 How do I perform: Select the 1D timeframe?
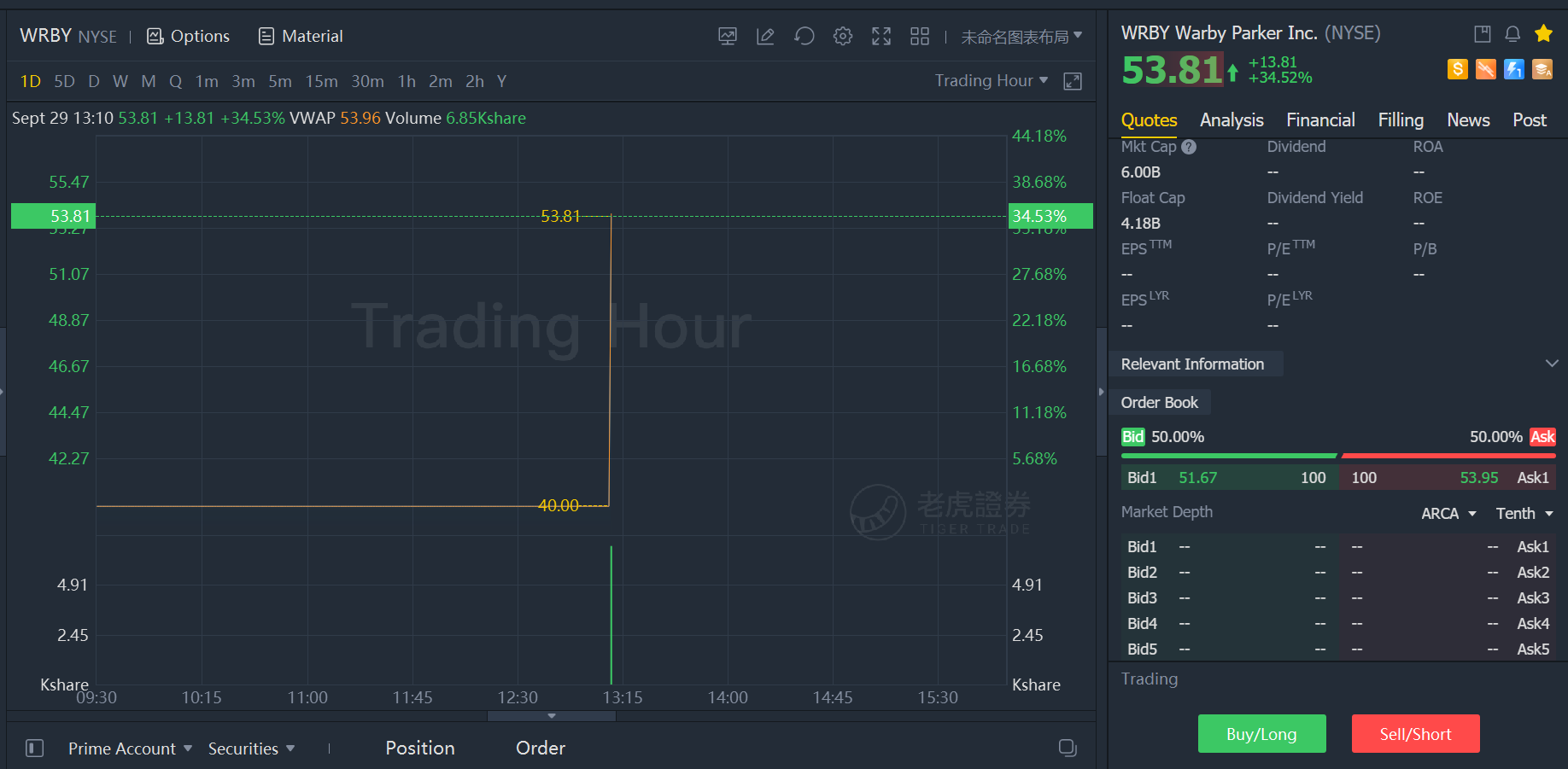click(31, 81)
